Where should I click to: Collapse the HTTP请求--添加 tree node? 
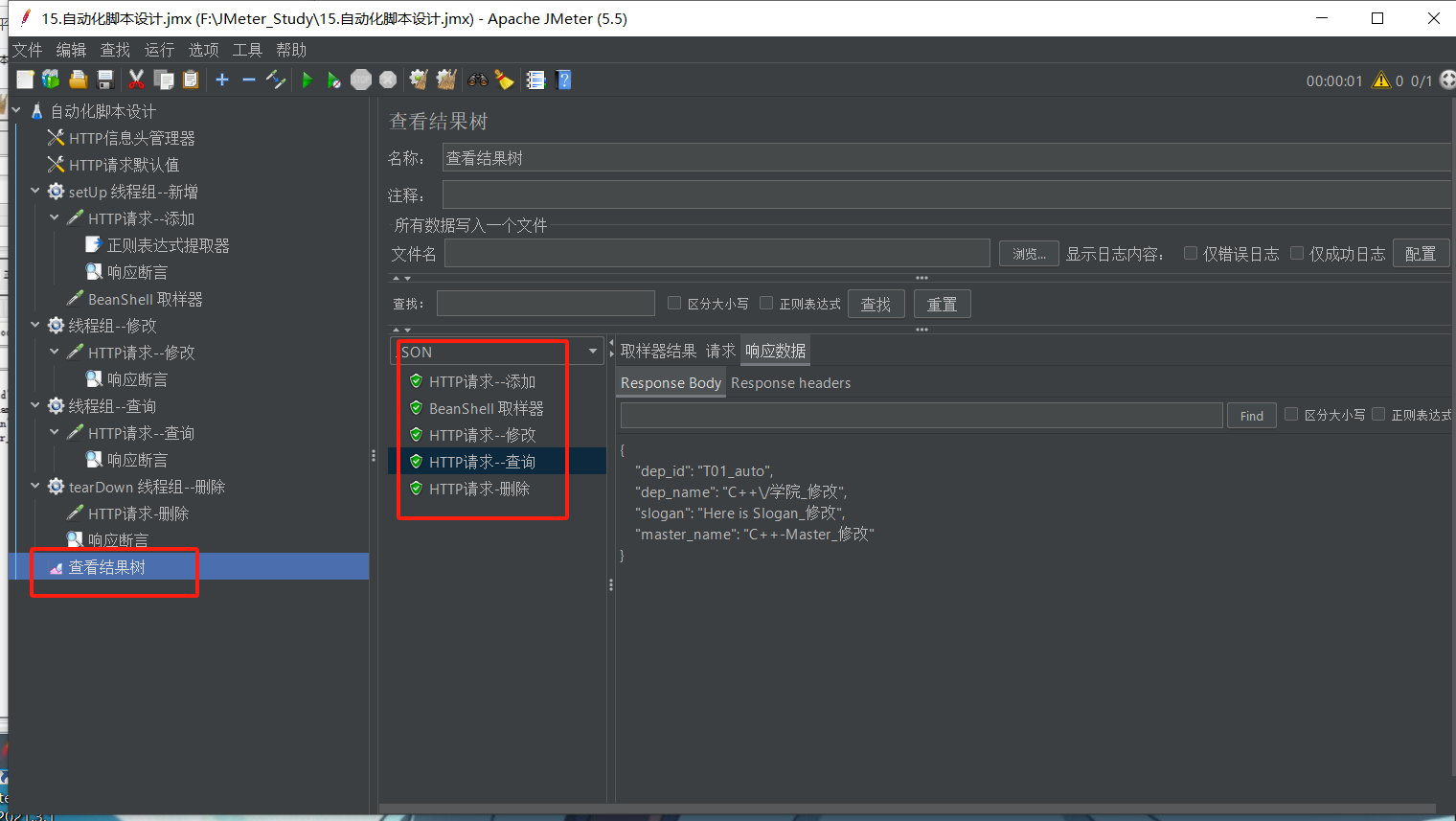click(55, 218)
